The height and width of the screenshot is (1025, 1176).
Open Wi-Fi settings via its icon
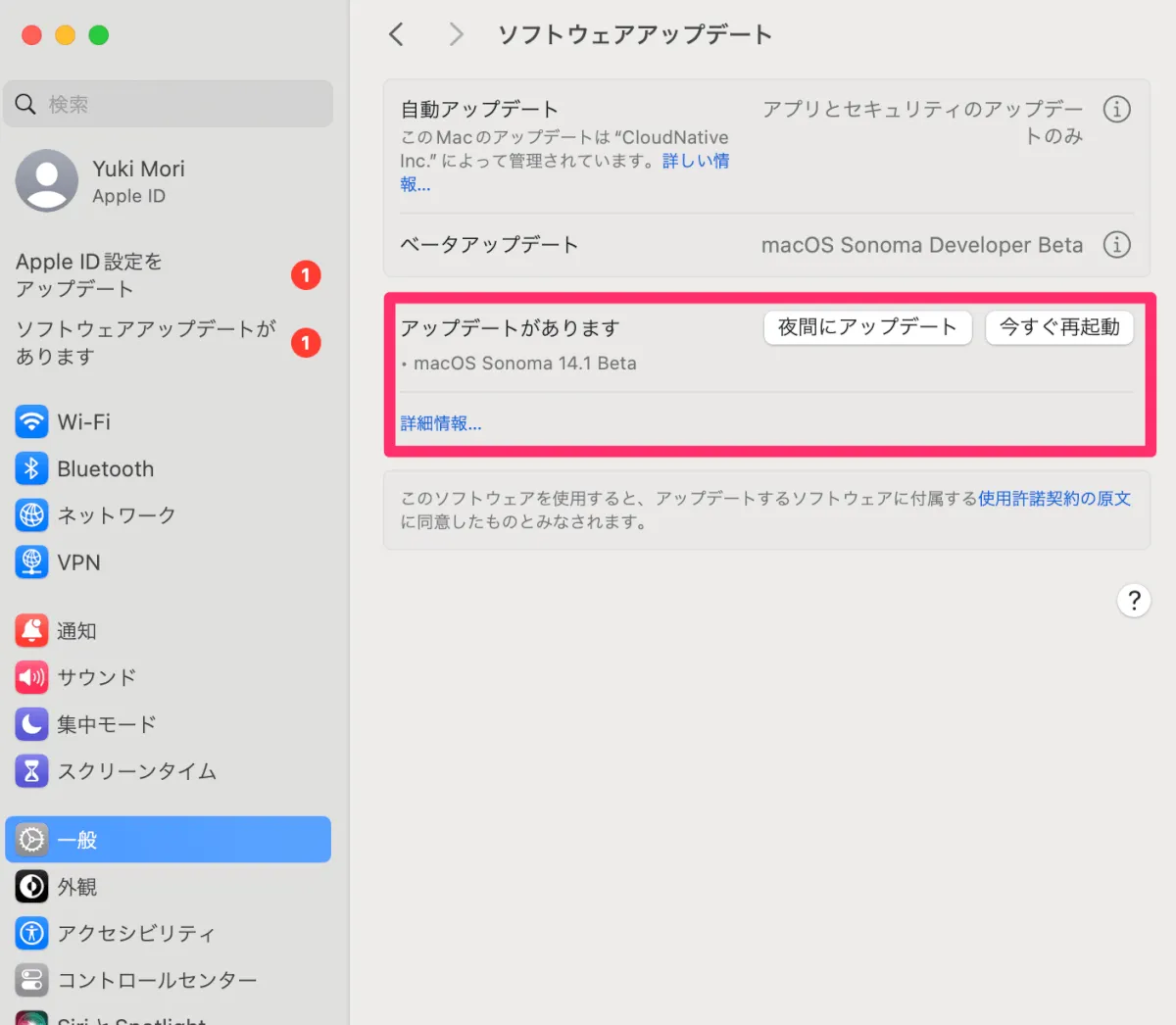pos(31,421)
